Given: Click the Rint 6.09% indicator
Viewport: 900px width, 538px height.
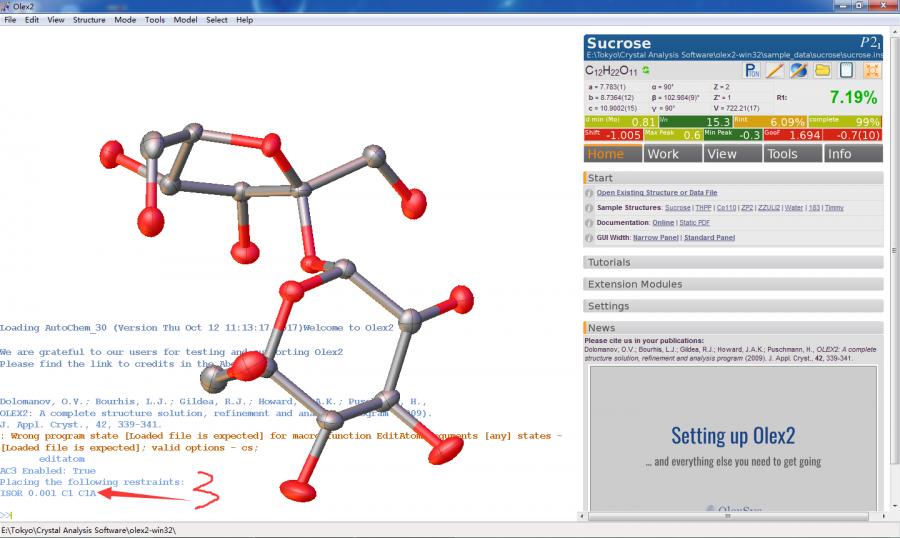Looking at the screenshot, I should (770, 122).
